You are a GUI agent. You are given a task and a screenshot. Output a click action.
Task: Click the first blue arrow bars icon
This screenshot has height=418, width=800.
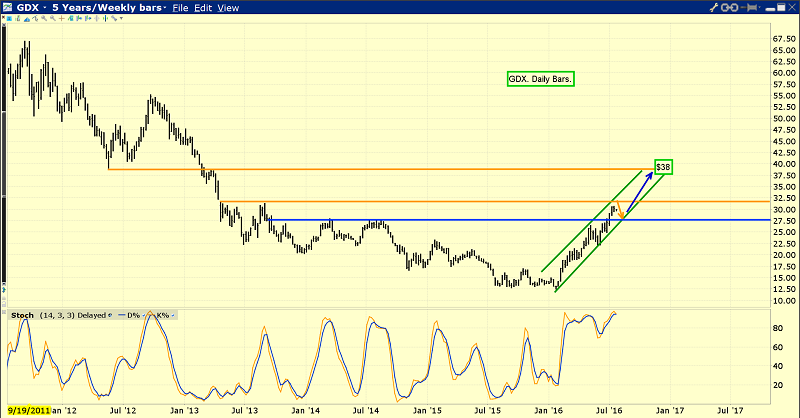click(79, 18)
